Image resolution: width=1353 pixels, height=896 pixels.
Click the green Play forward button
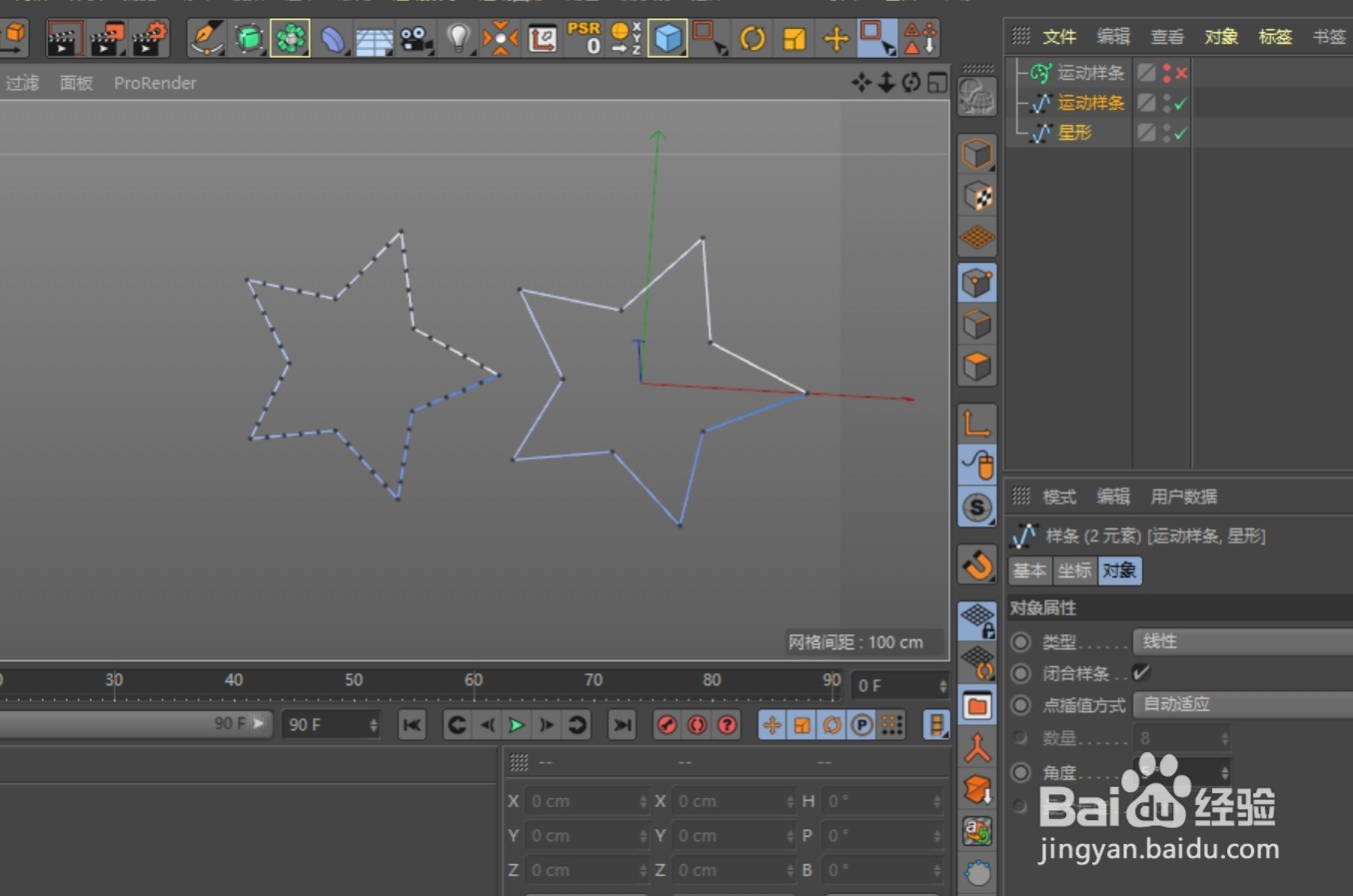tap(517, 725)
